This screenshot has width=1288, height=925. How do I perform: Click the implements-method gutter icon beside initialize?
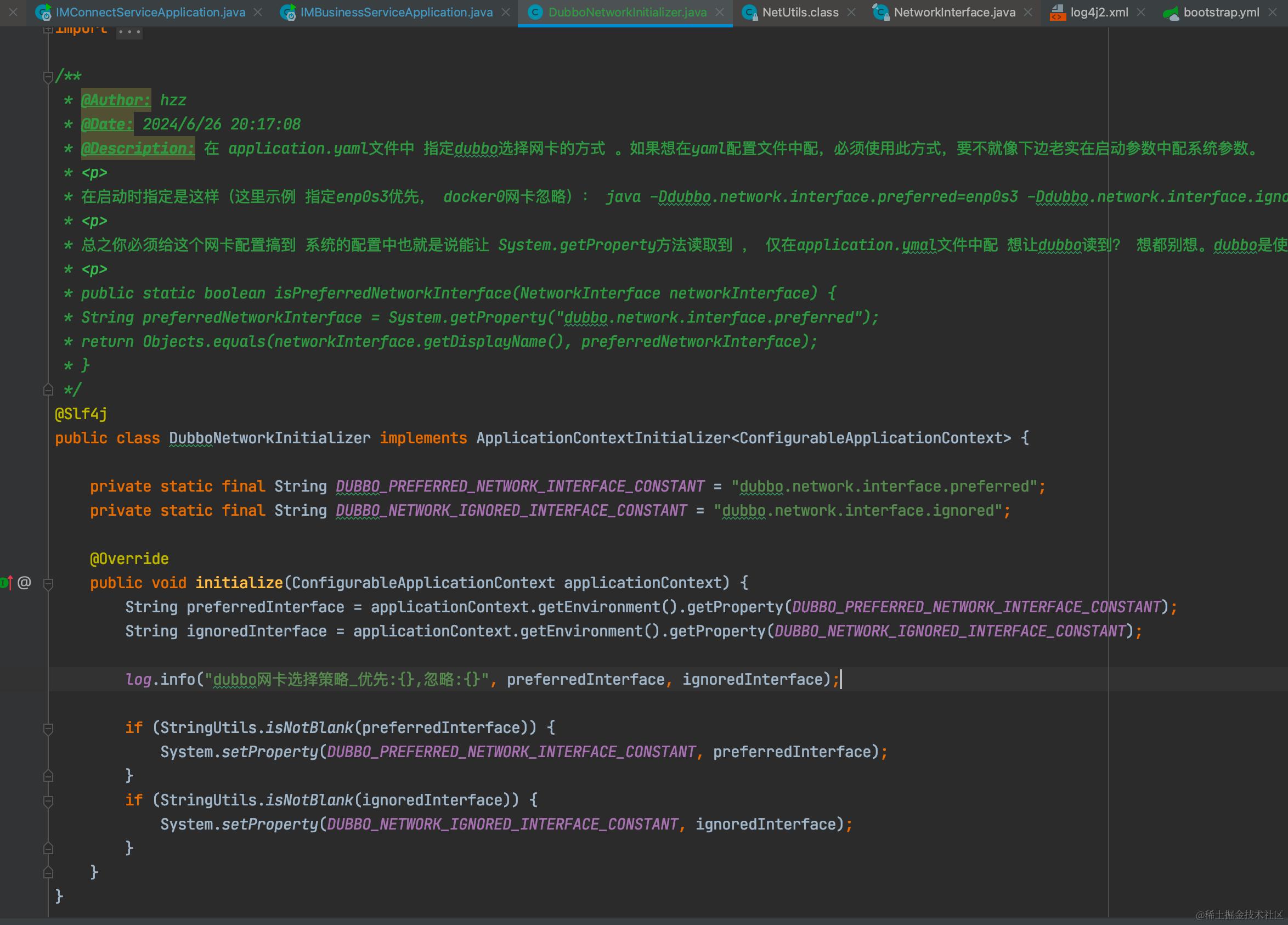pyautogui.click(x=5, y=583)
